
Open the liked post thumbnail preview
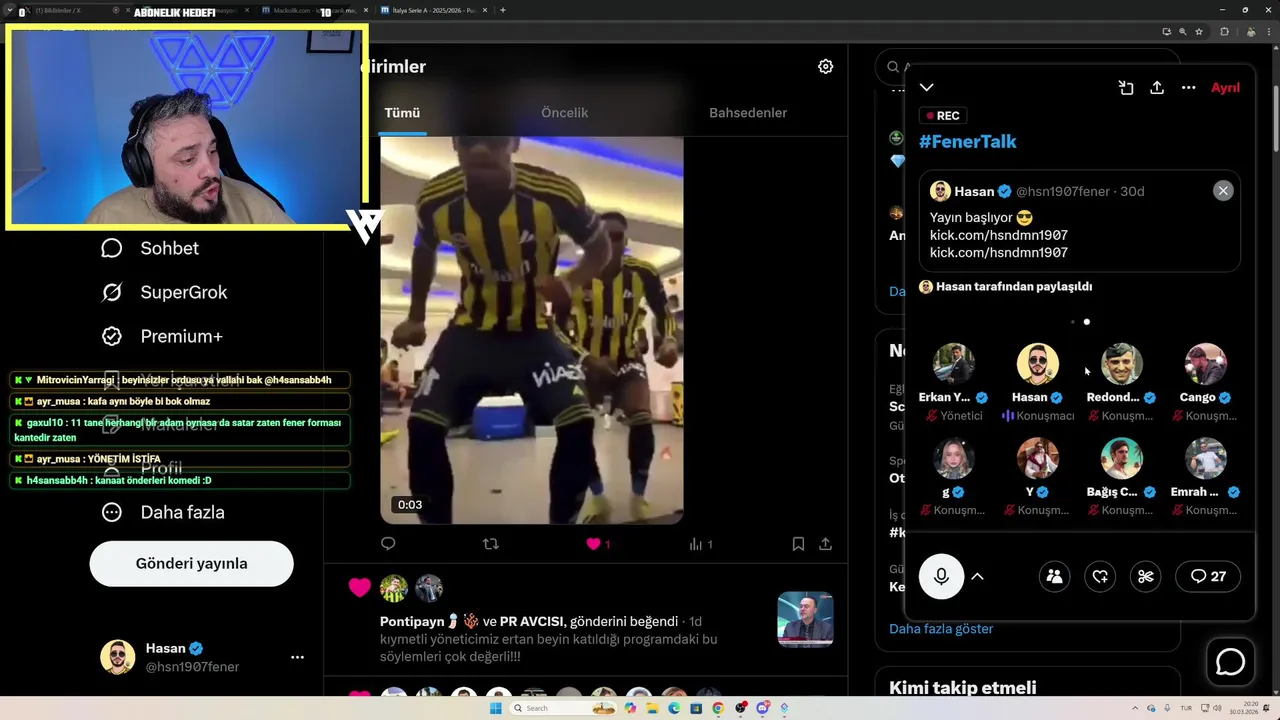[805, 619]
